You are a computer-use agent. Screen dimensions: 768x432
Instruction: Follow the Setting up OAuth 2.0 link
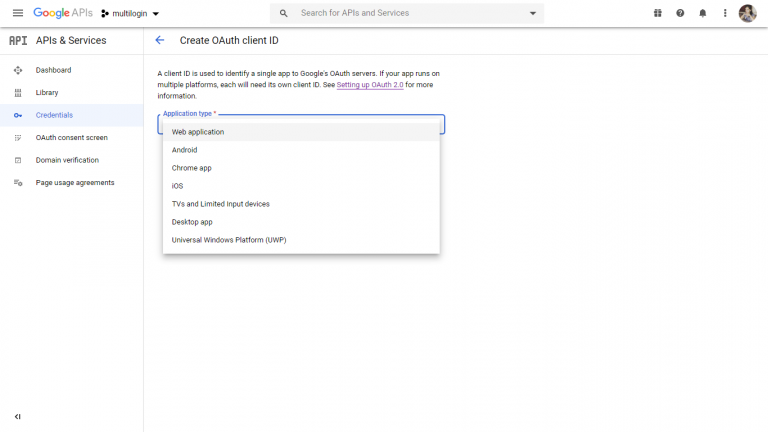[370, 85]
